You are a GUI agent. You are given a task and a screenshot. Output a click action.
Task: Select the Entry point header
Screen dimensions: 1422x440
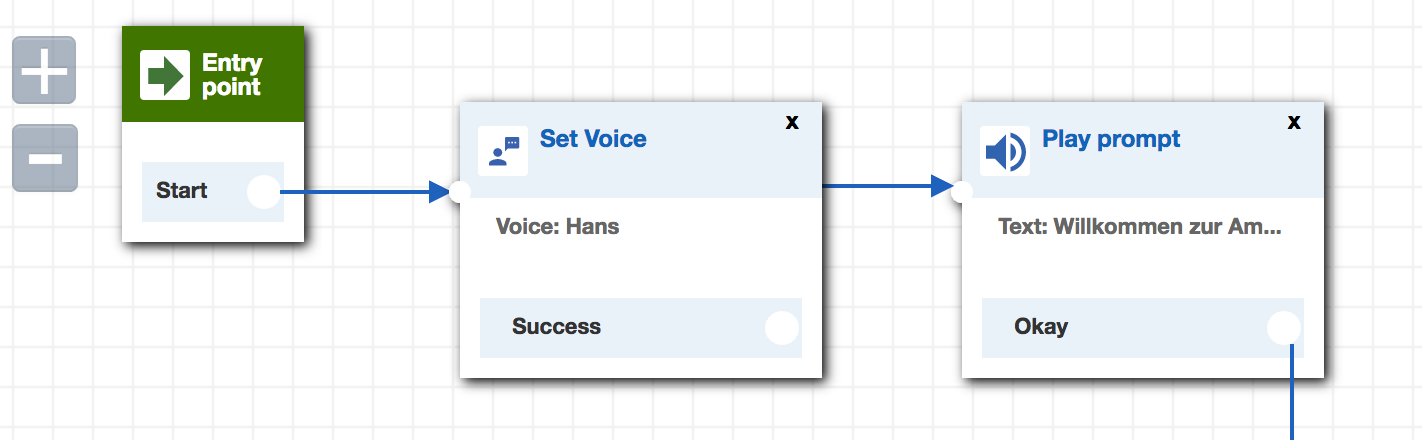pos(213,75)
